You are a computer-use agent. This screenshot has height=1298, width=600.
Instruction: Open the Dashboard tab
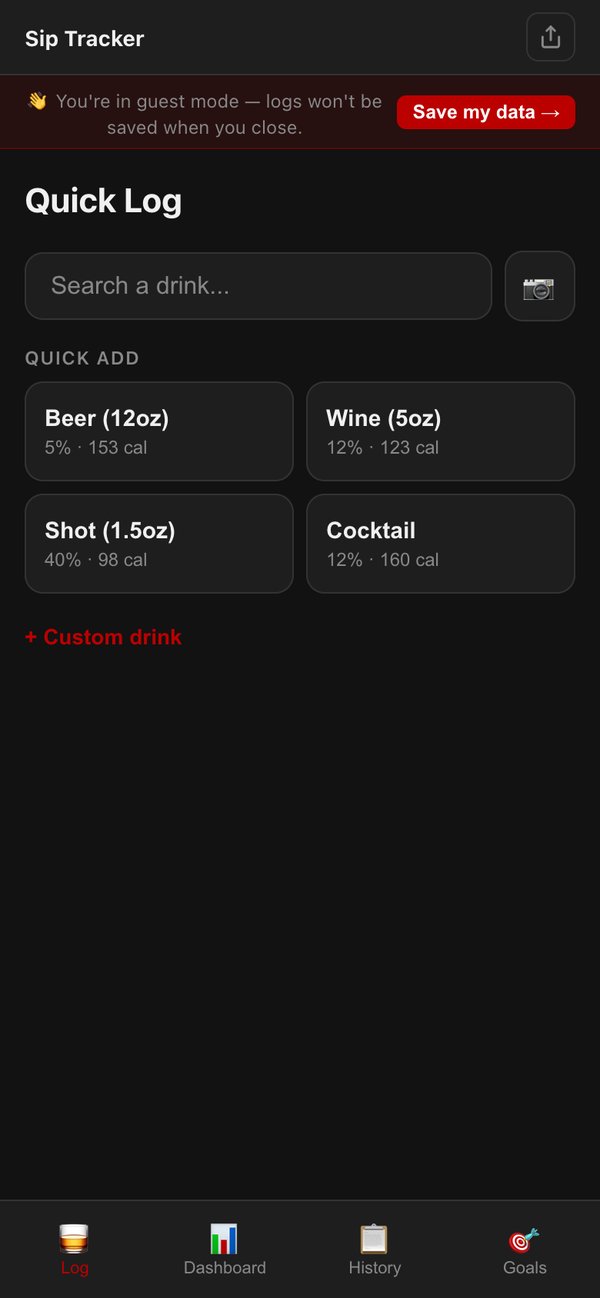point(224,1248)
